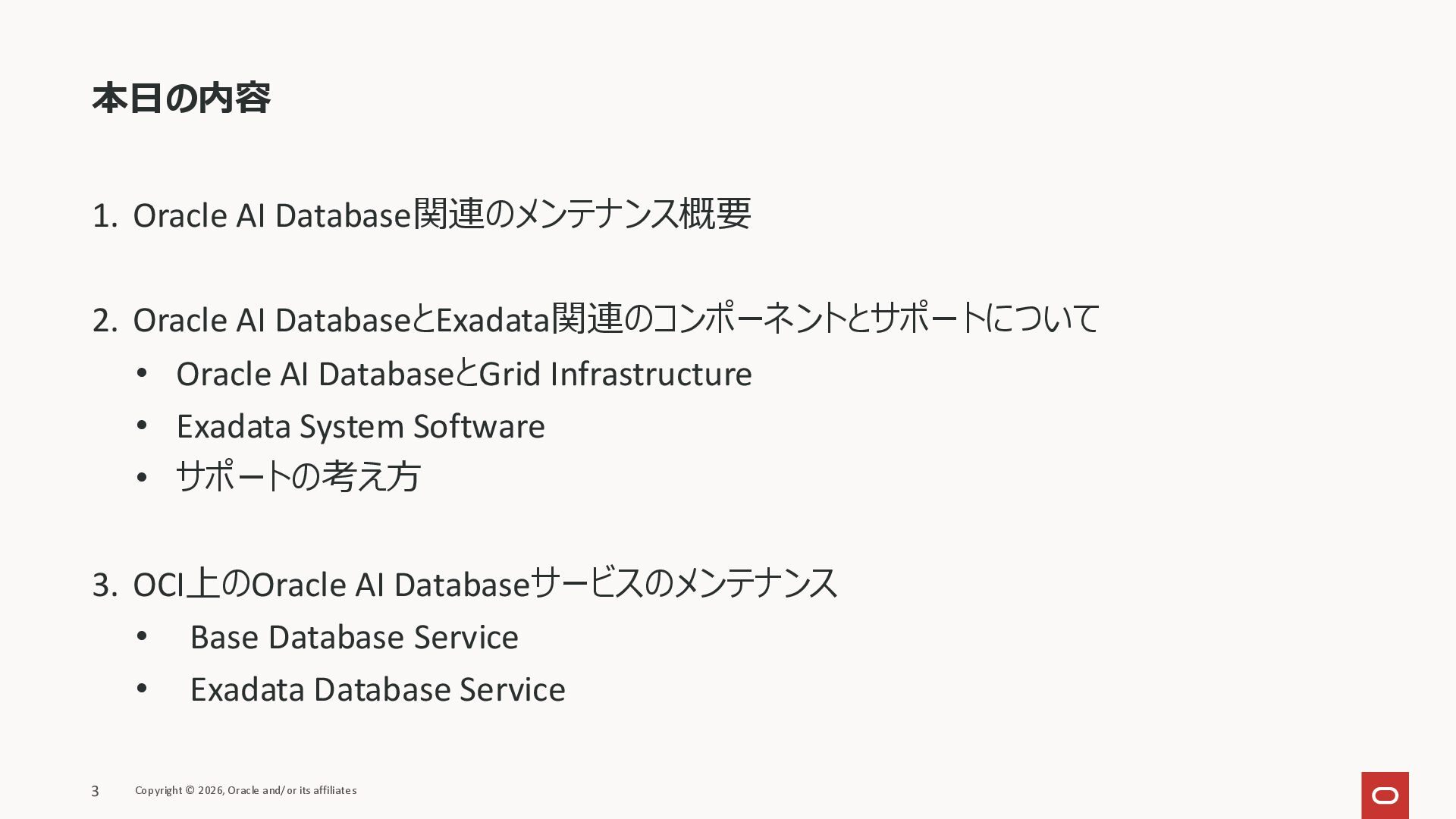Viewport: 1456px width, 819px height.
Task: Click bullet dot before サポートの考え方
Action: click(142, 478)
